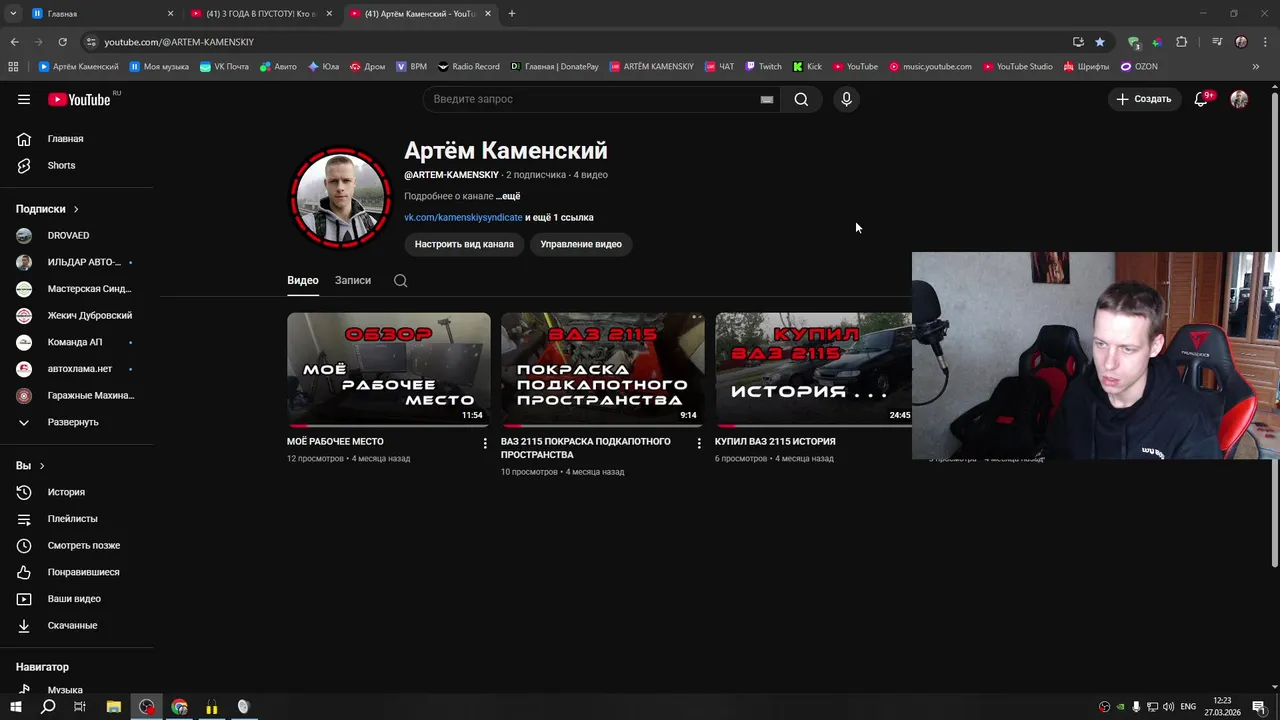
Task: Click Настроить вид канала button
Action: tap(464, 244)
